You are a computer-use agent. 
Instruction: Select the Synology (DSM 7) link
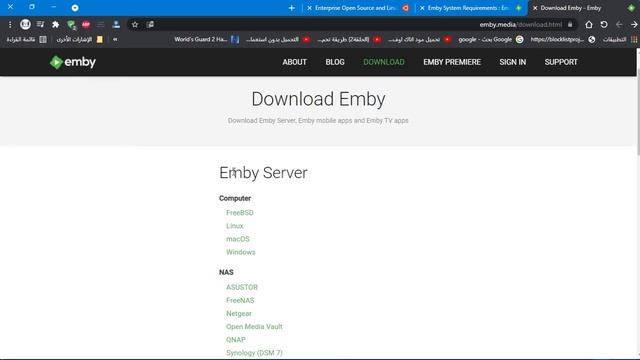(x=254, y=353)
